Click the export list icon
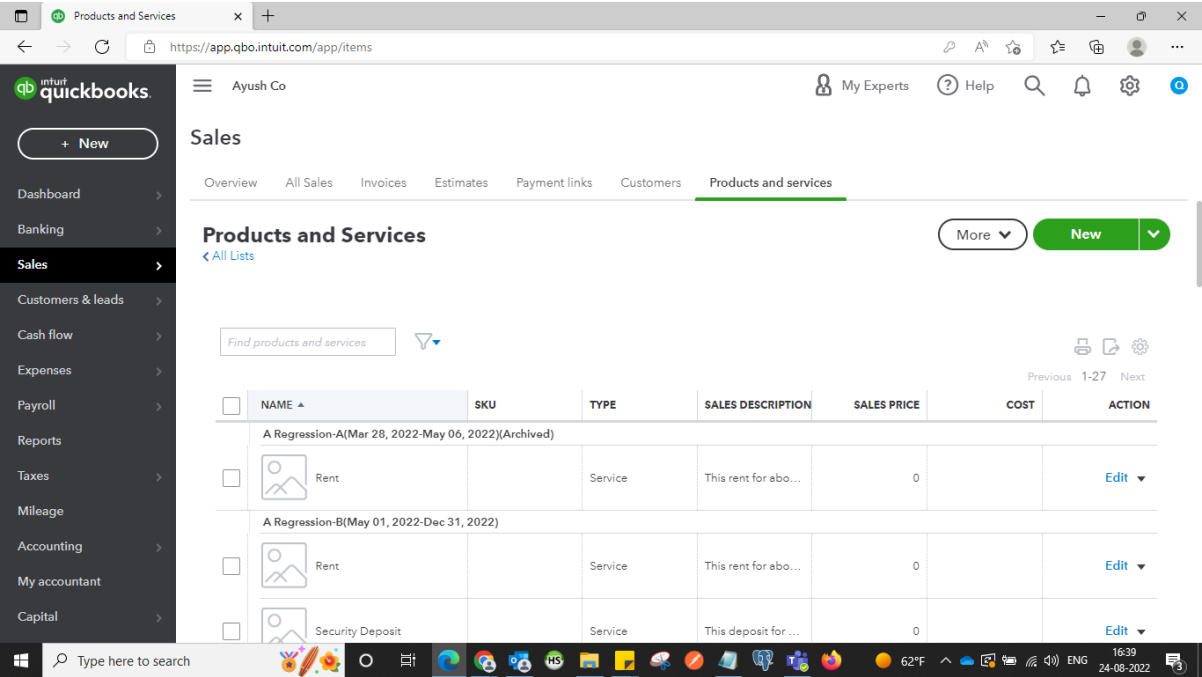The width and height of the screenshot is (1202, 677). pos(1111,347)
